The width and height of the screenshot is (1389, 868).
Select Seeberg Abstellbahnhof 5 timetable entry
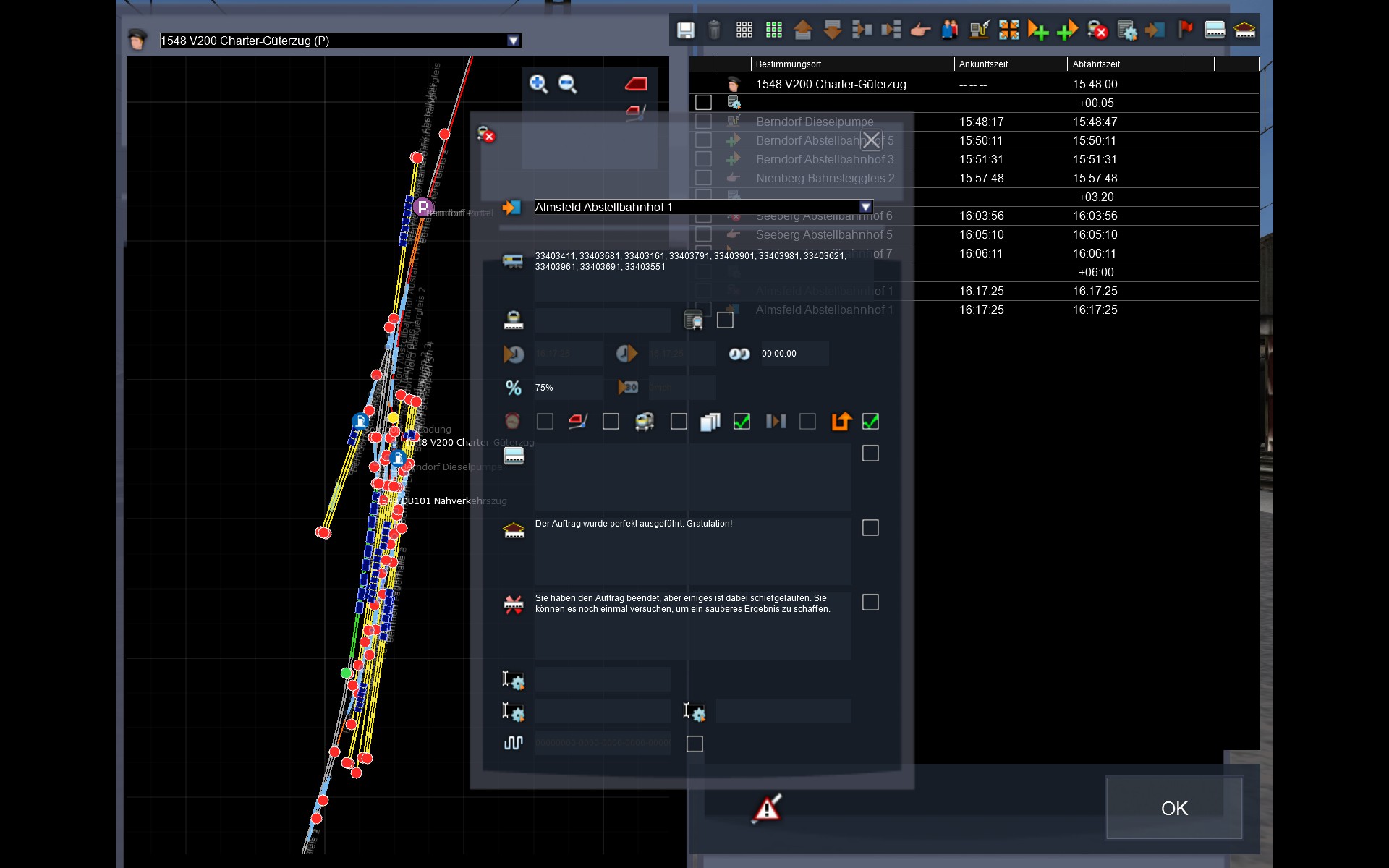pos(823,234)
